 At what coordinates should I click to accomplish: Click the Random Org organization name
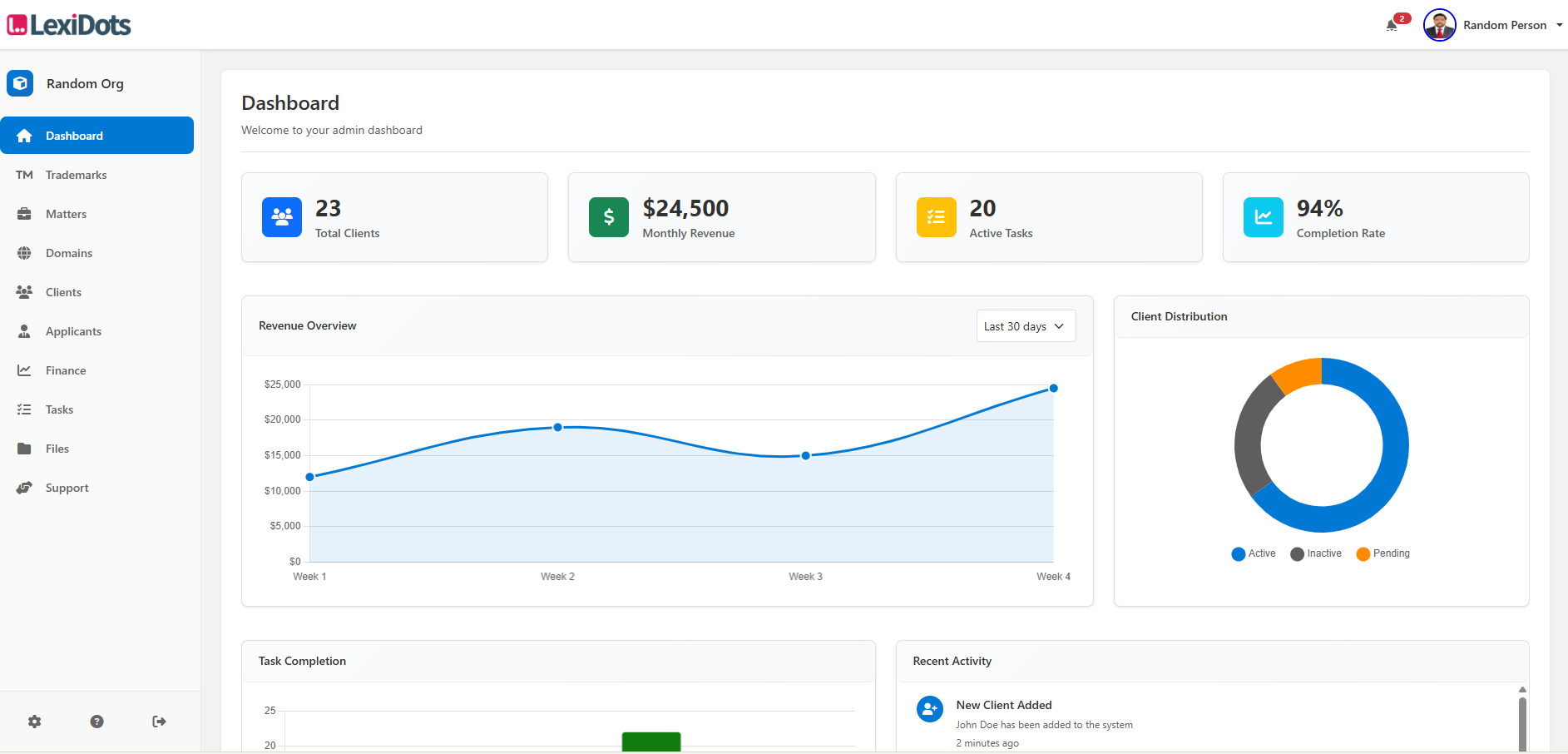[85, 83]
